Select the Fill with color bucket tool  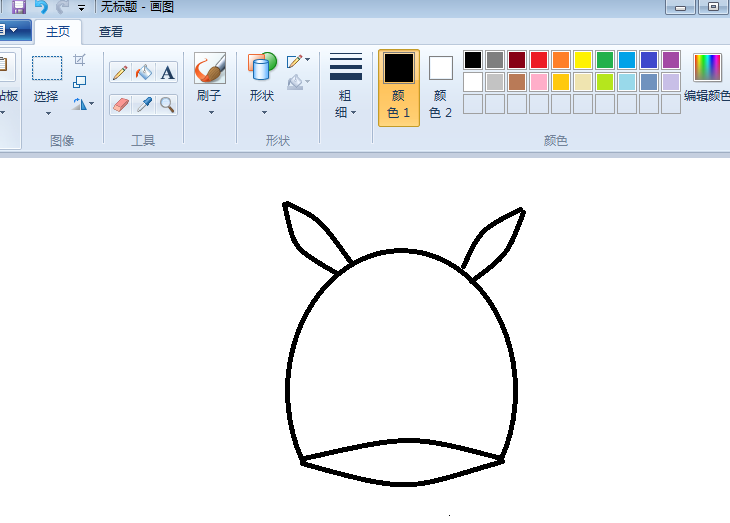click(144, 73)
